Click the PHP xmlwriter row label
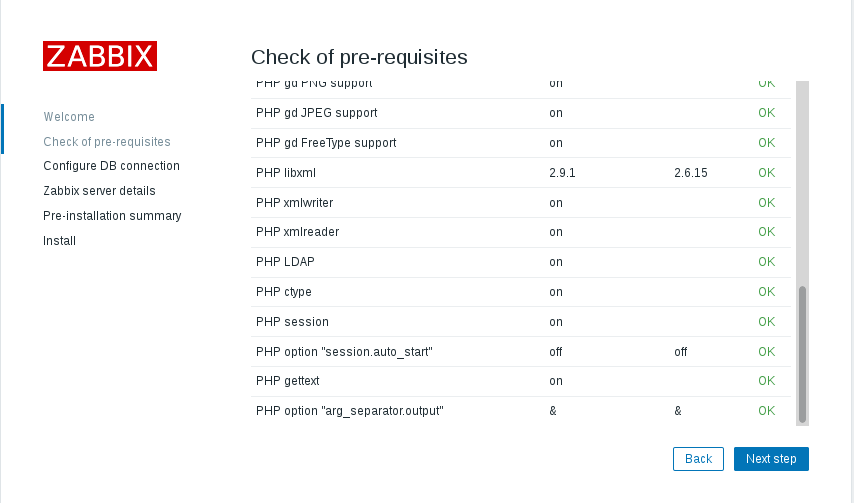854x503 pixels. pos(295,203)
